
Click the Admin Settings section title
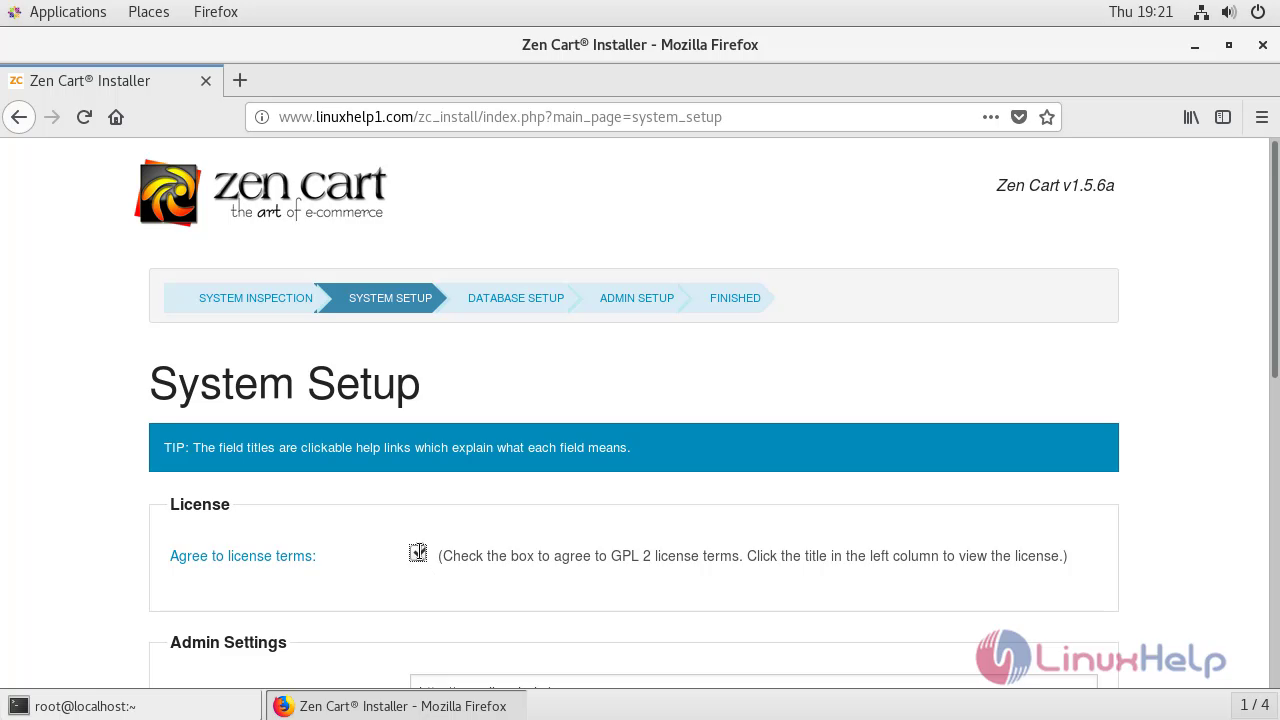(x=228, y=642)
